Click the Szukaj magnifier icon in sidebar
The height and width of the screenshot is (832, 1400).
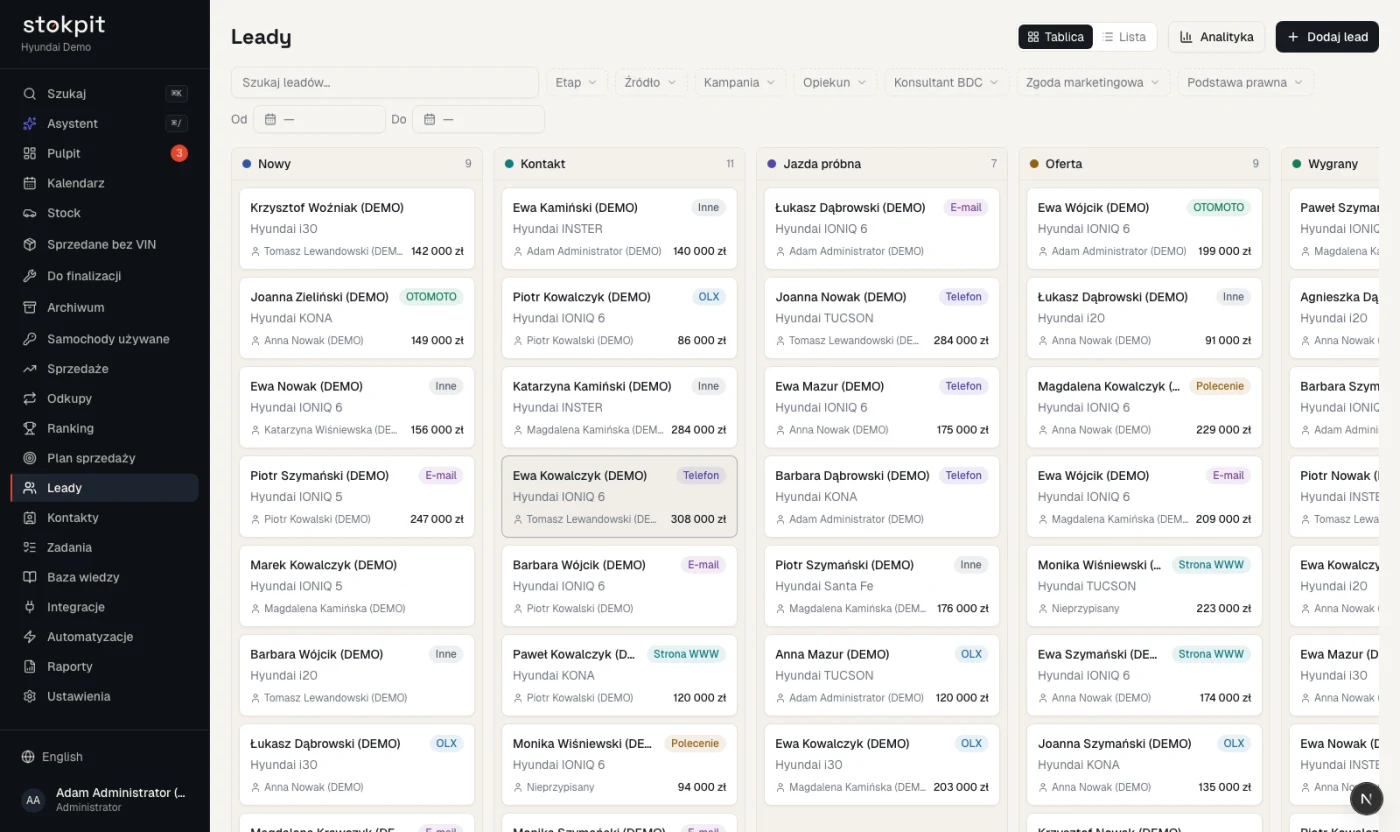click(x=29, y=94)
